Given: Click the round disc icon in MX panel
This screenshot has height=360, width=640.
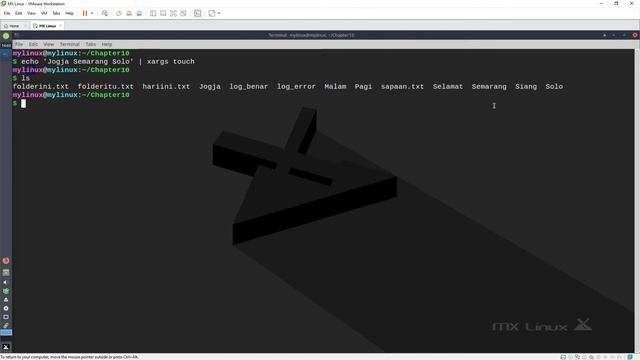Looking at the screenshot, I should pos(6,308).
